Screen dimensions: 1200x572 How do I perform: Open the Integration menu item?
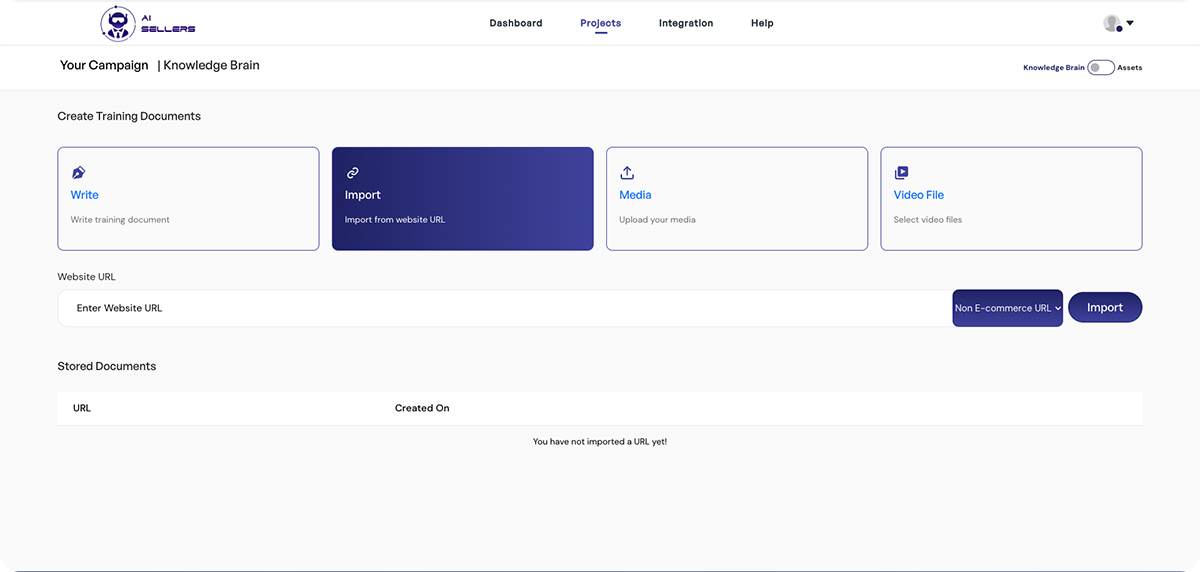685,23
